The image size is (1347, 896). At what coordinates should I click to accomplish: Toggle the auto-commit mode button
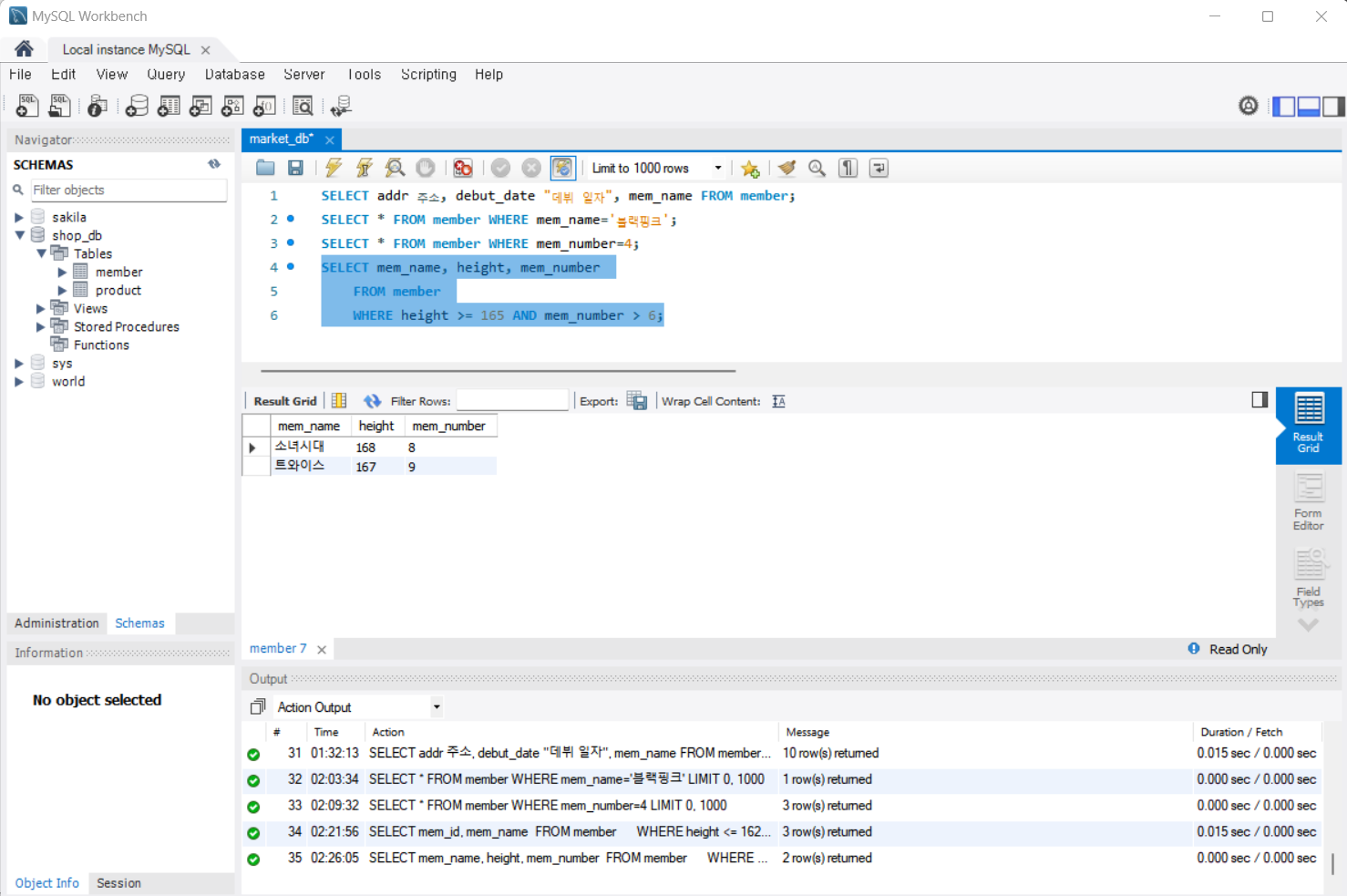562,168
